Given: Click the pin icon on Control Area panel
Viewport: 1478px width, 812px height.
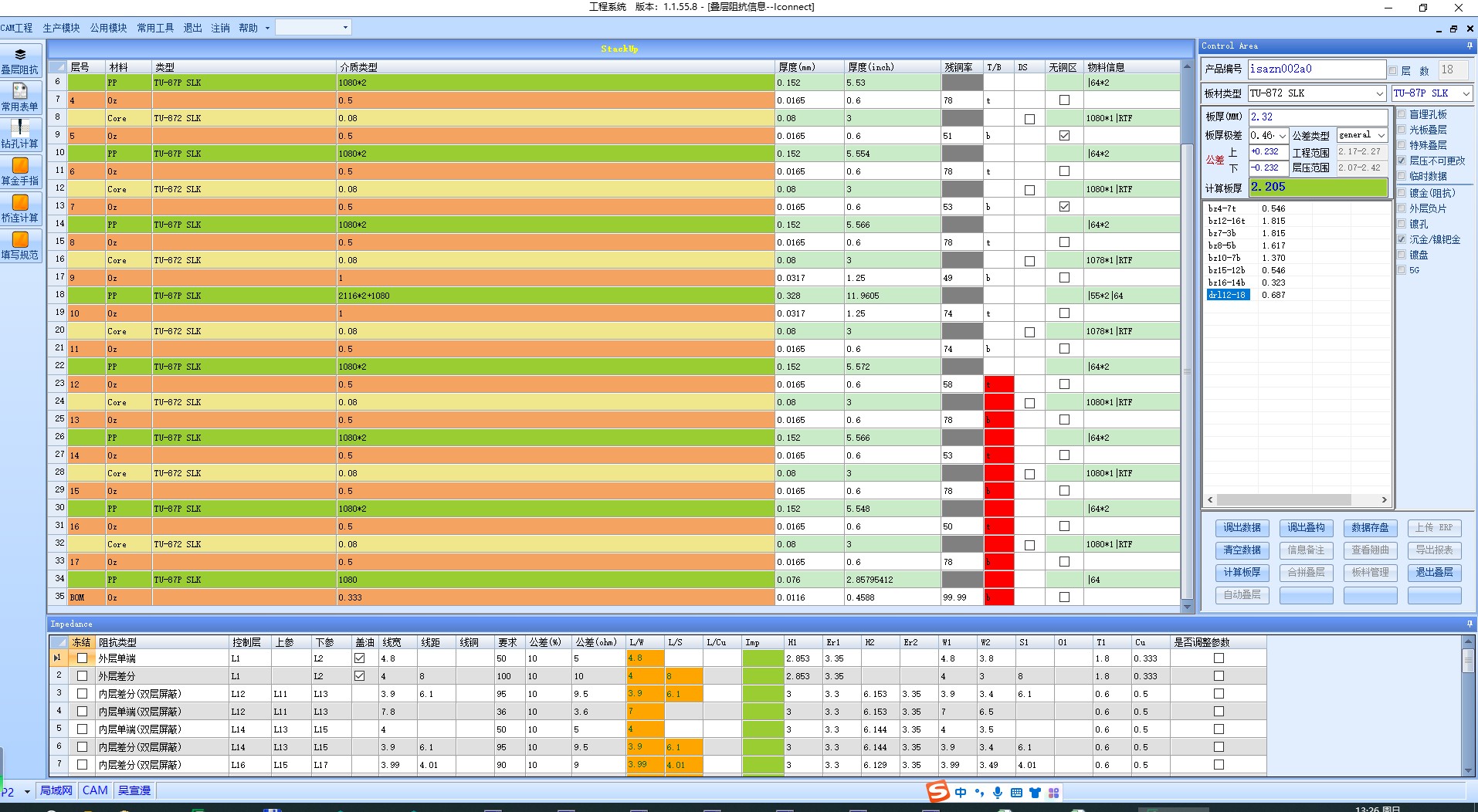Looking at the screenshot, I should tap(1469, 46).
